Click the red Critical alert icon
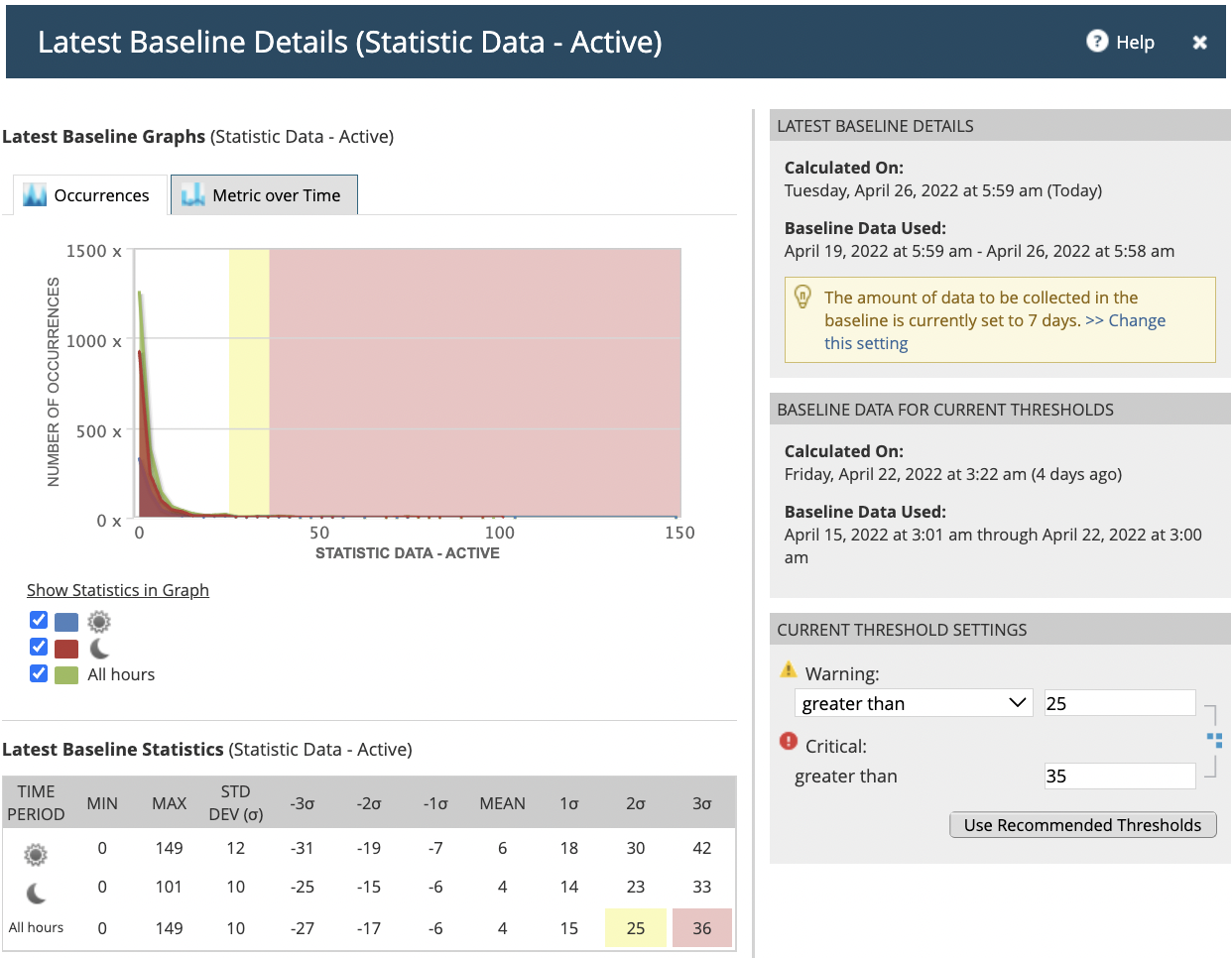This screenshot has width=1232, height=958. click(789, 742)
